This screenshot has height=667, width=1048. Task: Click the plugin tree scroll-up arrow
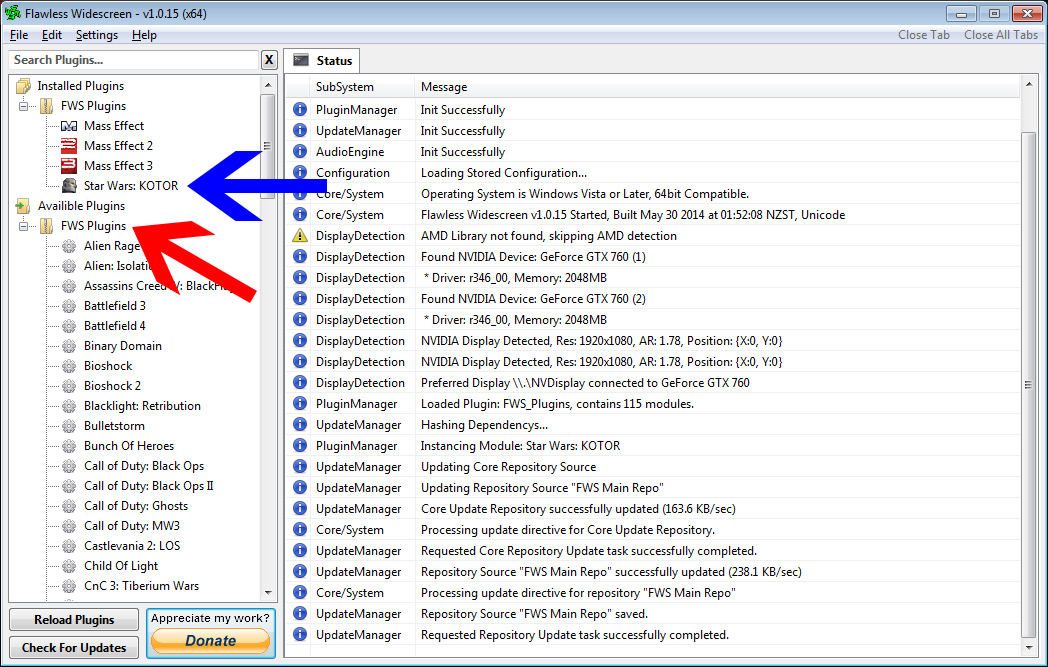coord(268,85)
